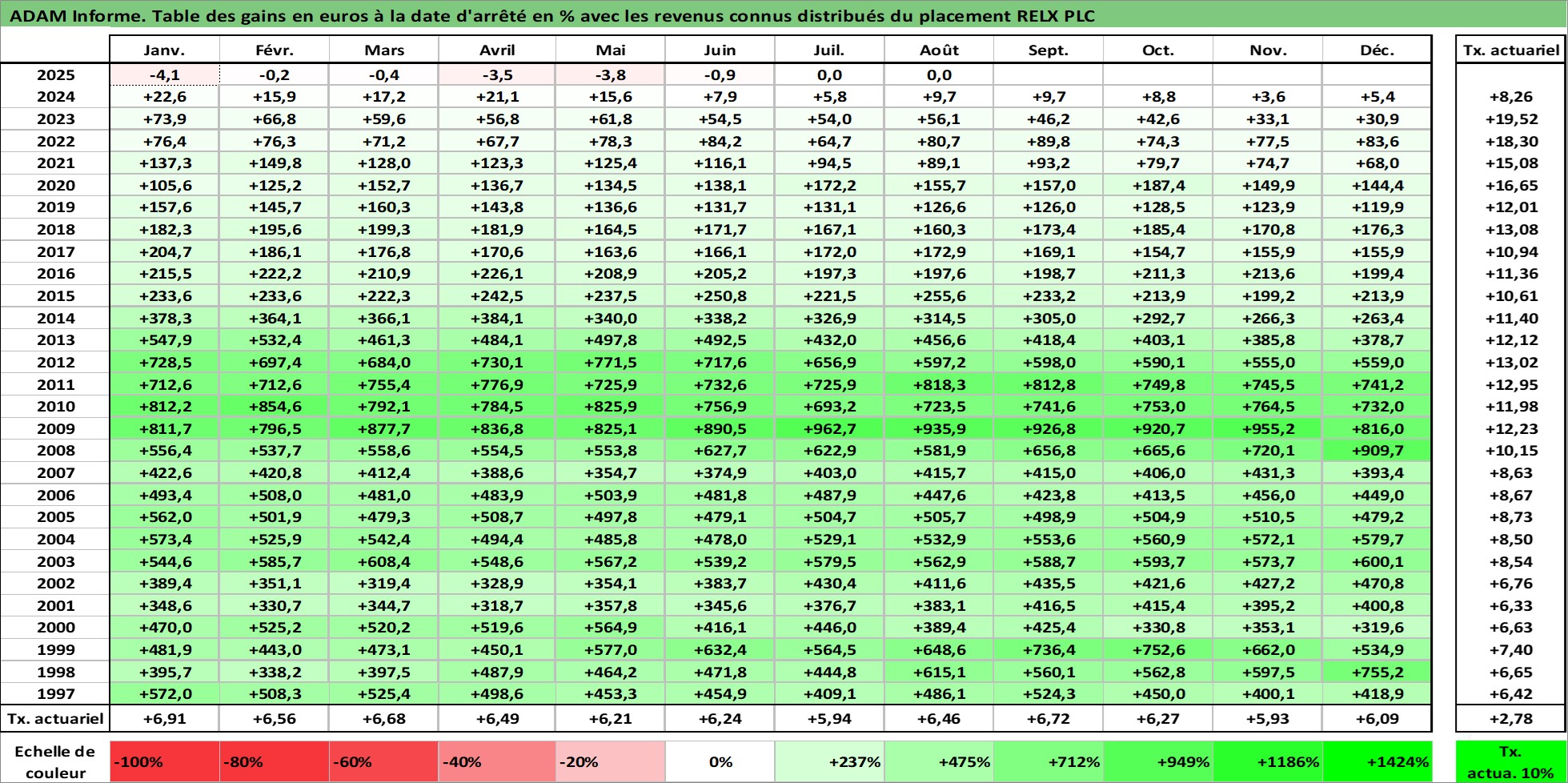Click the July actuarial rate +5,94
Viewport: 1568px width, 783px height.
coord(829,718)
